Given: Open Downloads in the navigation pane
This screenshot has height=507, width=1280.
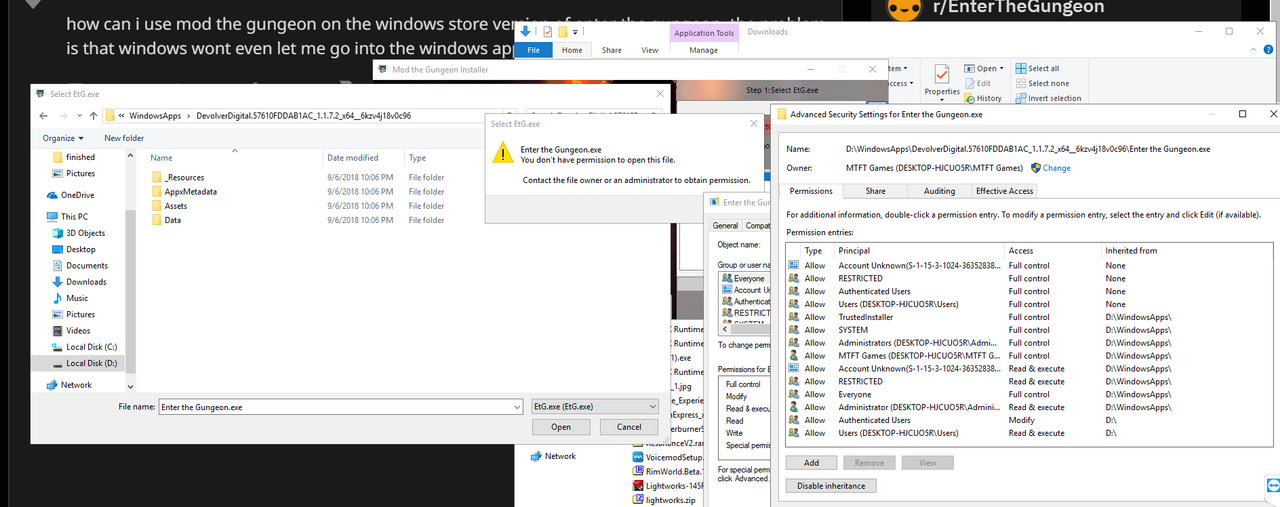Looking at the screenshot, I should pyautogui.click(x=86, y=282).
